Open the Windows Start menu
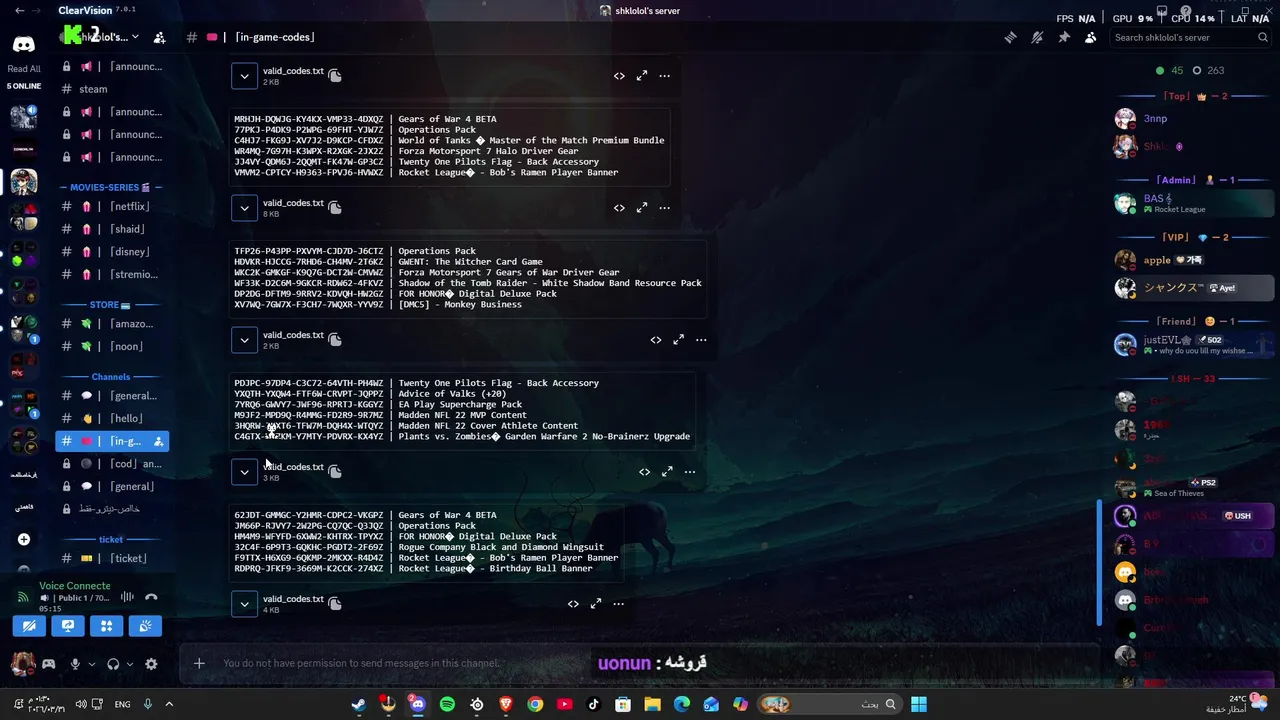This screenshot has width=1280, height=720. point(919,704)
